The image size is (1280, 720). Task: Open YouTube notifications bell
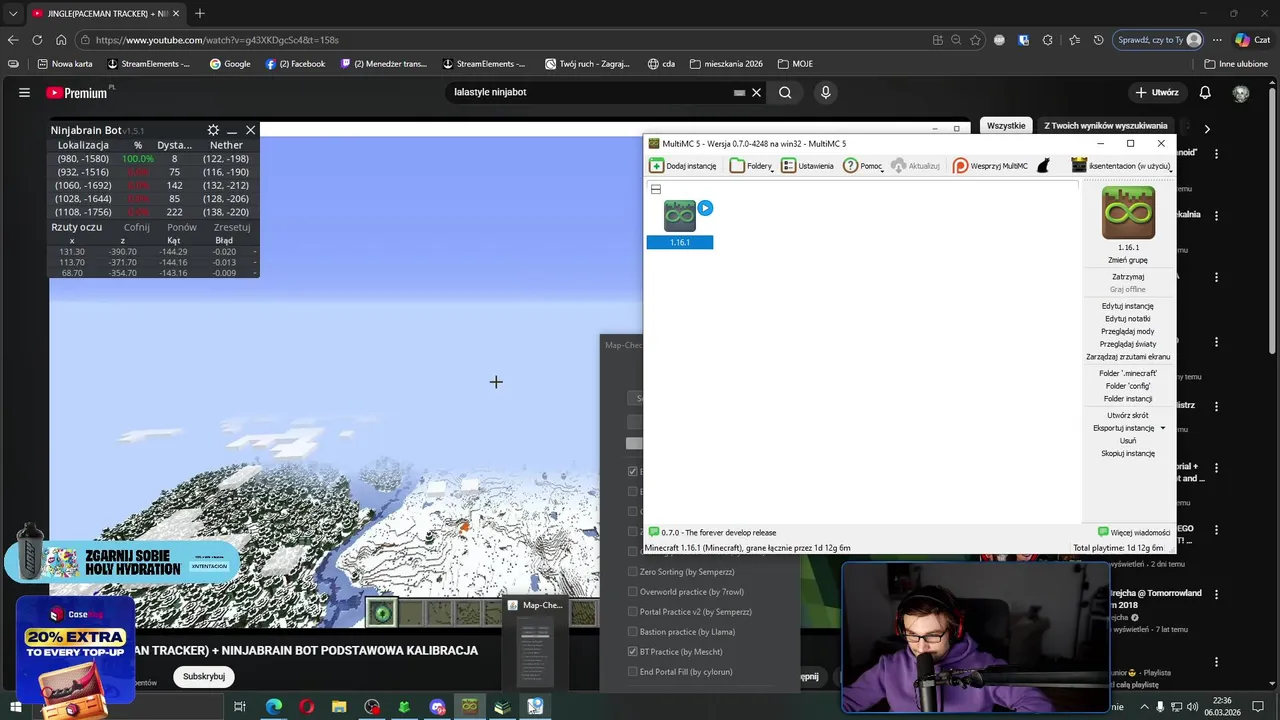pos(1205,92)
